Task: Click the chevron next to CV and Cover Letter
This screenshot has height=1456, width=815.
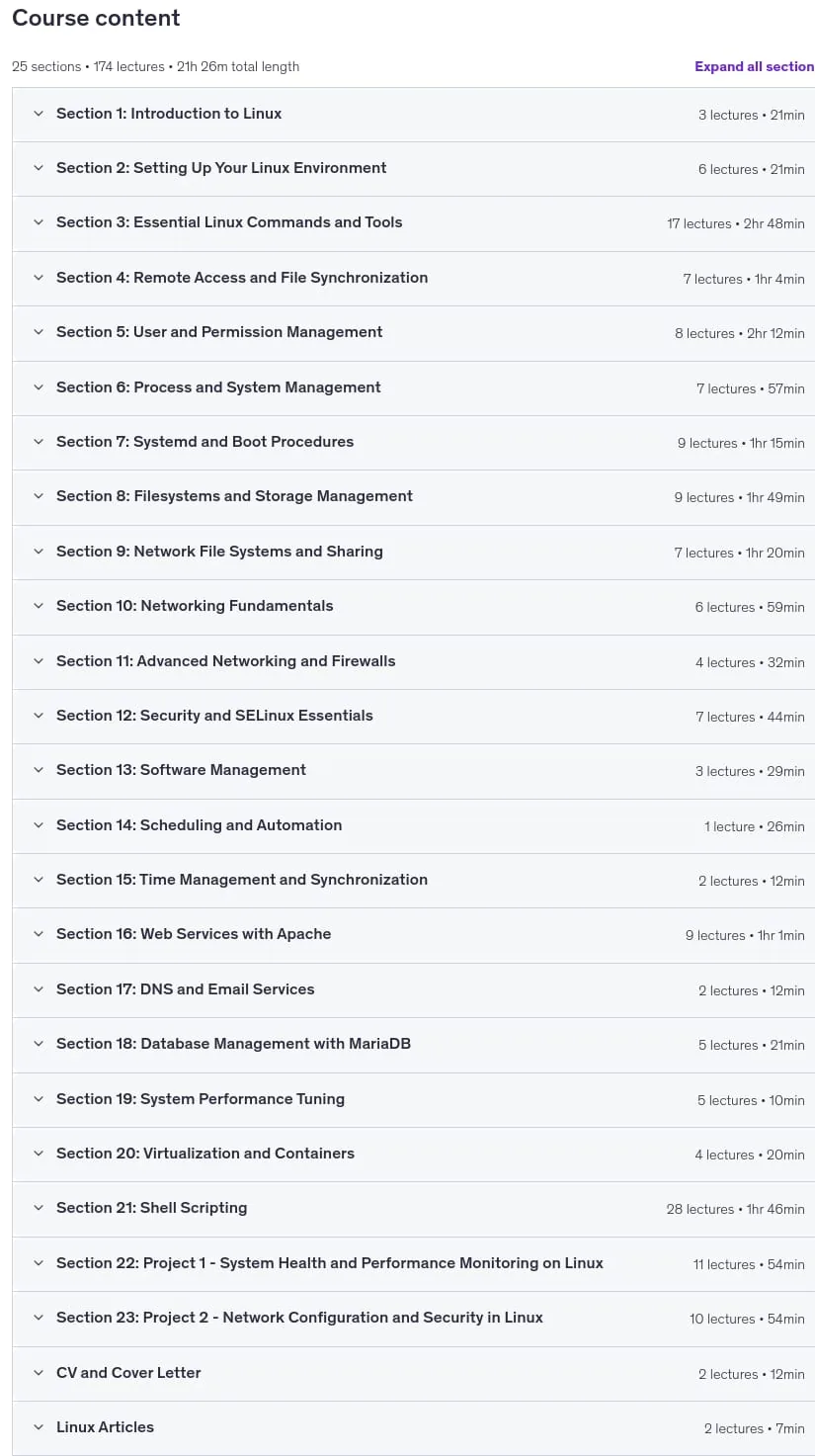Action: tap(39, 1373)
